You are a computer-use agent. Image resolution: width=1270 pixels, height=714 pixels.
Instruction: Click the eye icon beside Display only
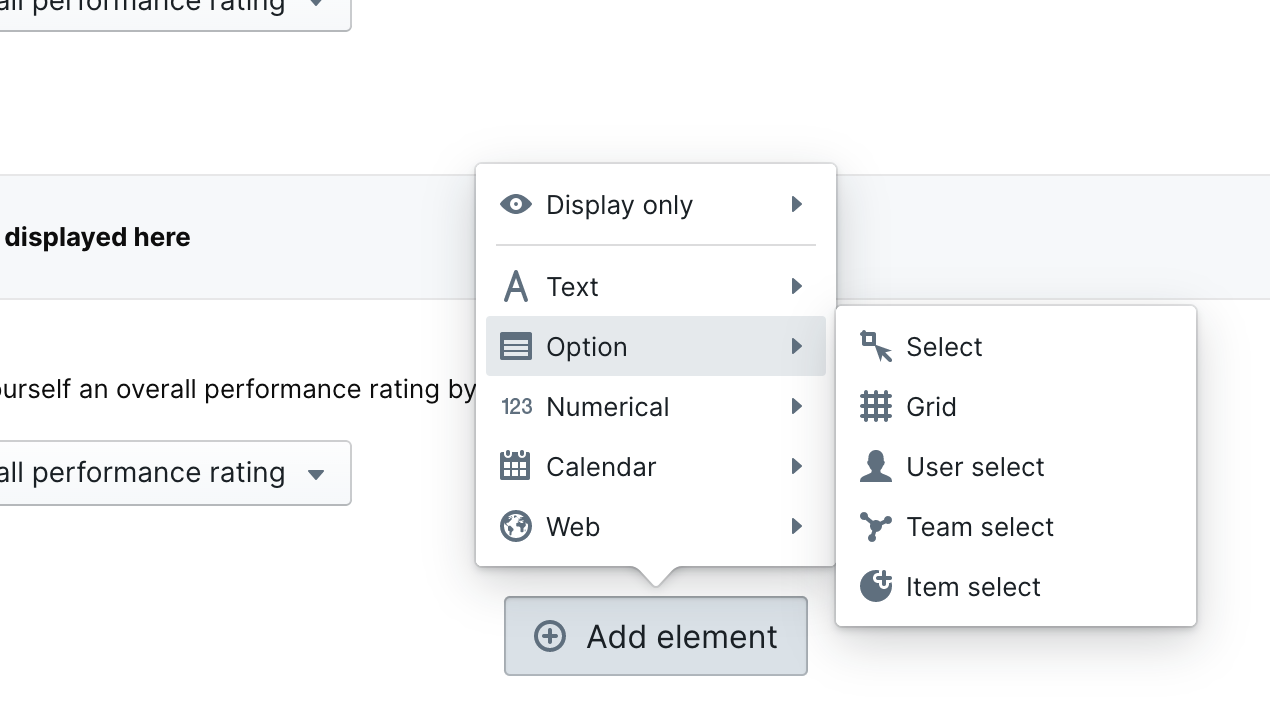(x=515, y=205)
